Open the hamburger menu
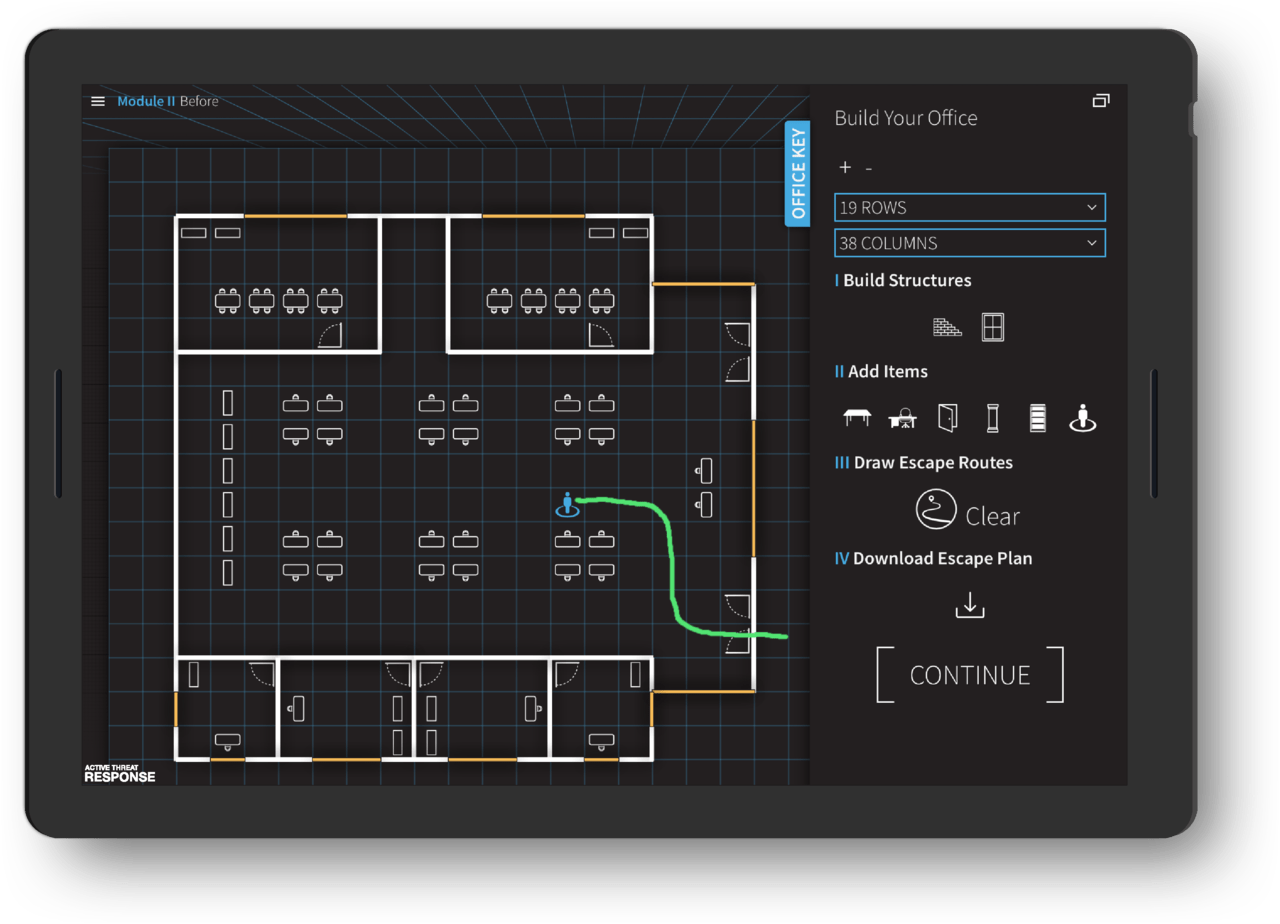 pos(98,101)
